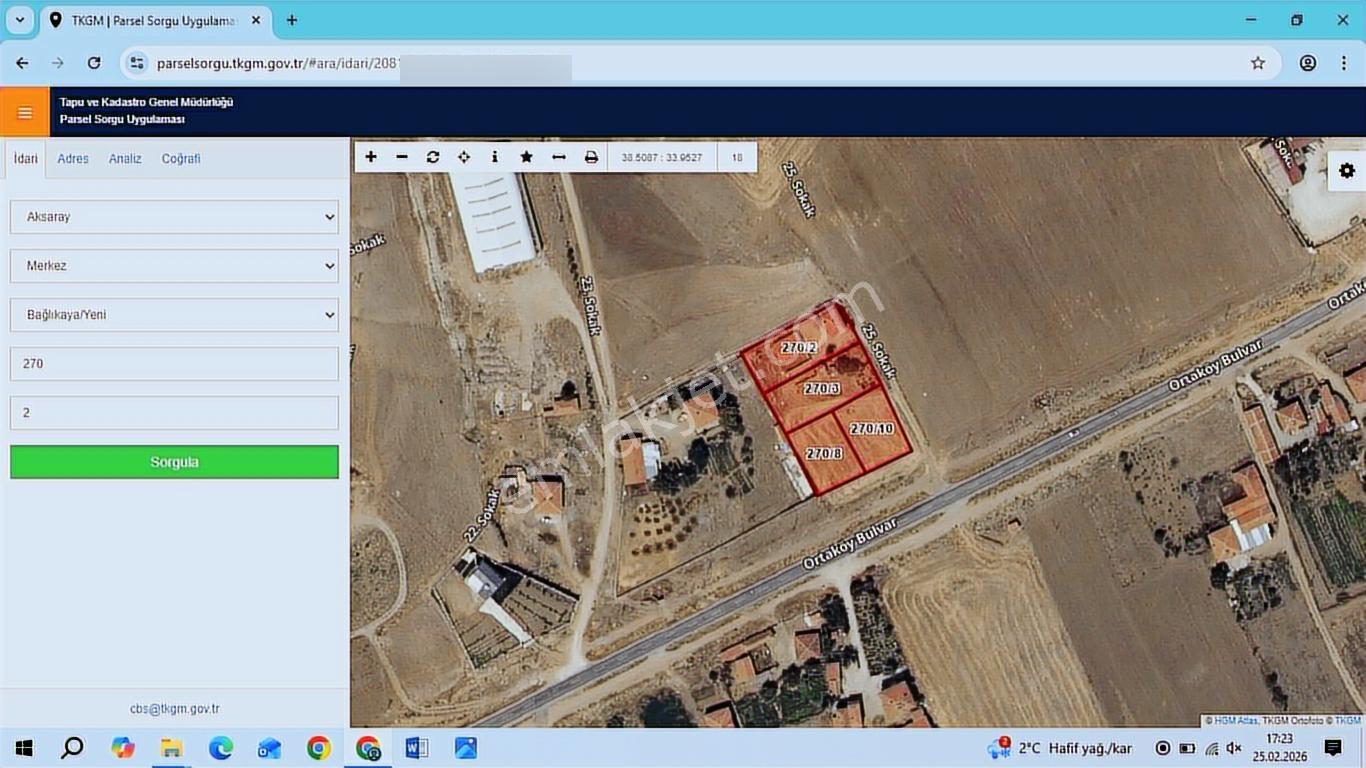Open Microsoft Edge from taskbar
This screenshot has height=768, width=1366.
220,748
